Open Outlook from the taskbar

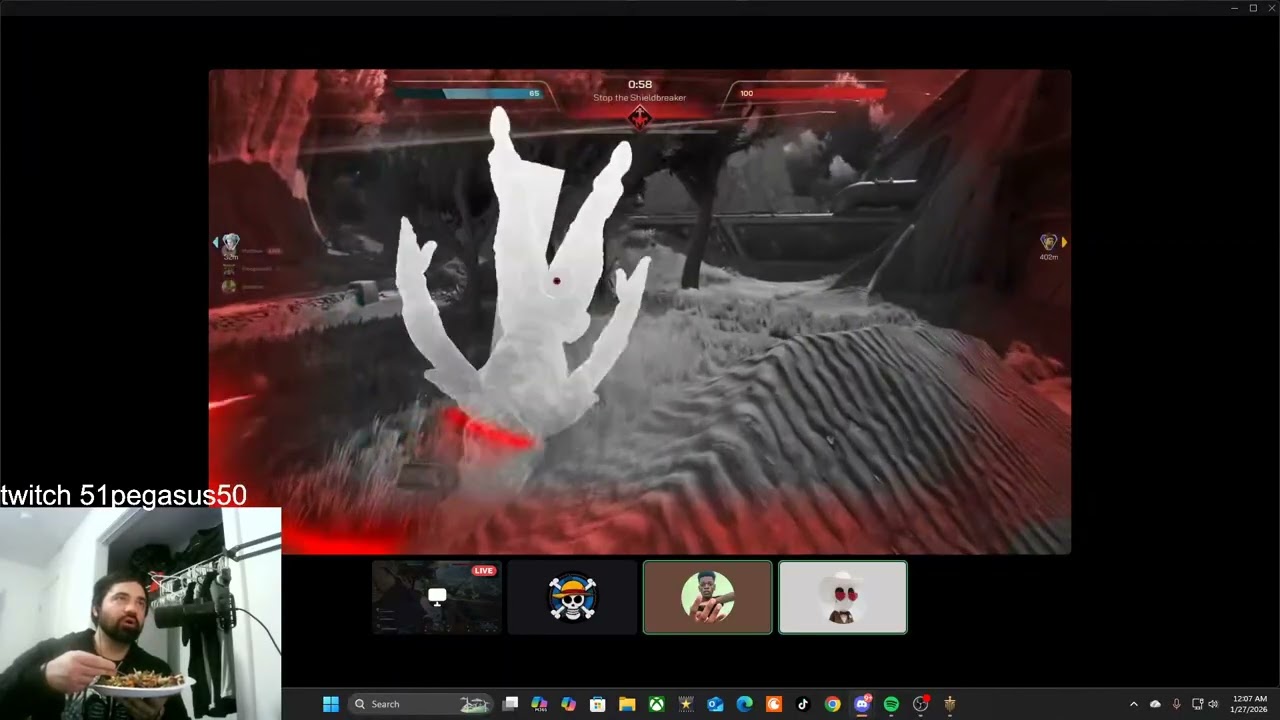pyautogui.click(x=715, y=704)
